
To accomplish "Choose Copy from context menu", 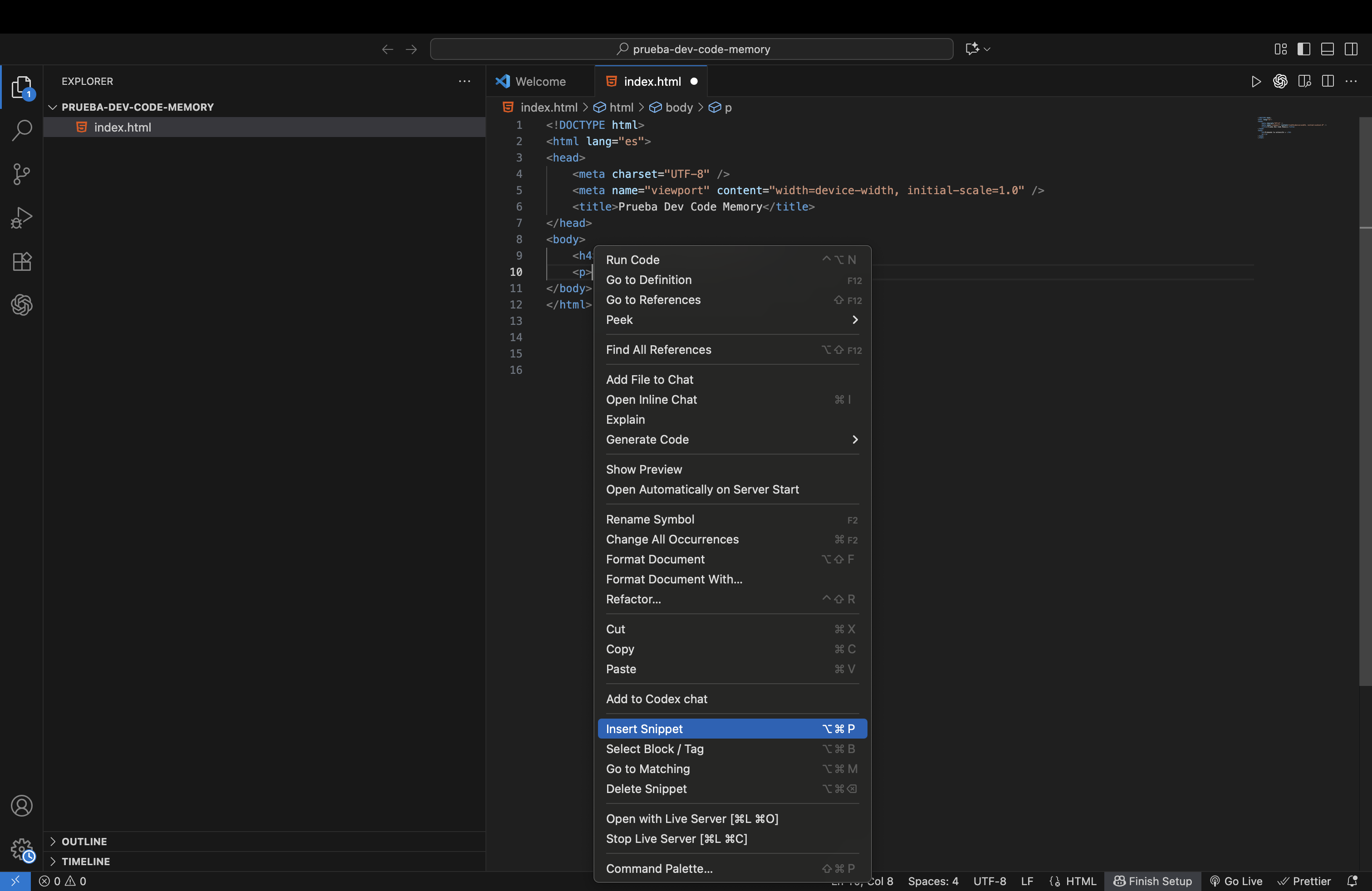I will (732, 650).
